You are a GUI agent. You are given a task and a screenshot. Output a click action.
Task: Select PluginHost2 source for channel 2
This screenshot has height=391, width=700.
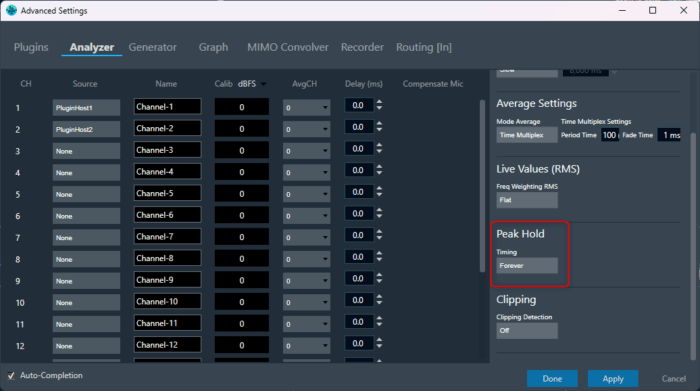(x=86, y=129)
